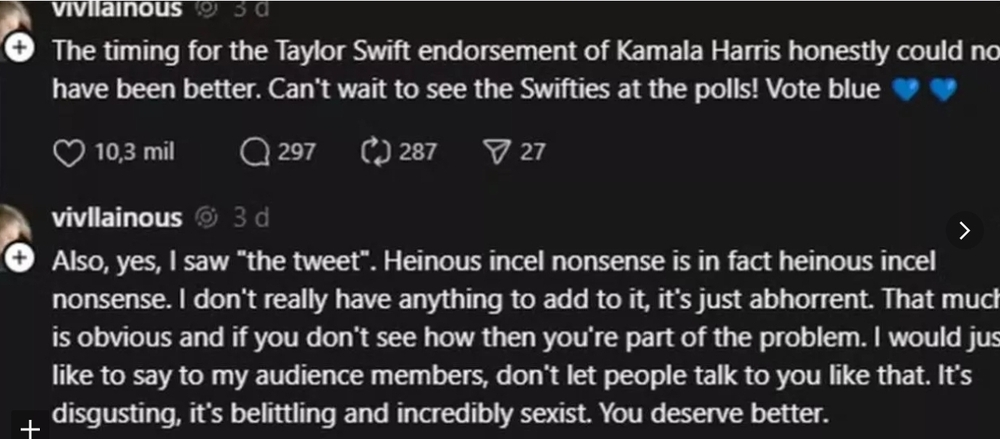
Task: Open the 297 replies count
Action: coord(297,152)
